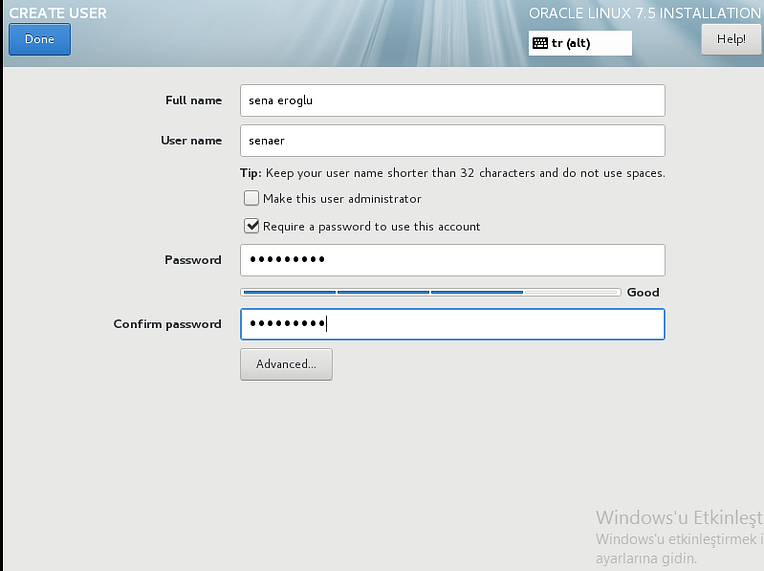Focus the User name field

452,140
